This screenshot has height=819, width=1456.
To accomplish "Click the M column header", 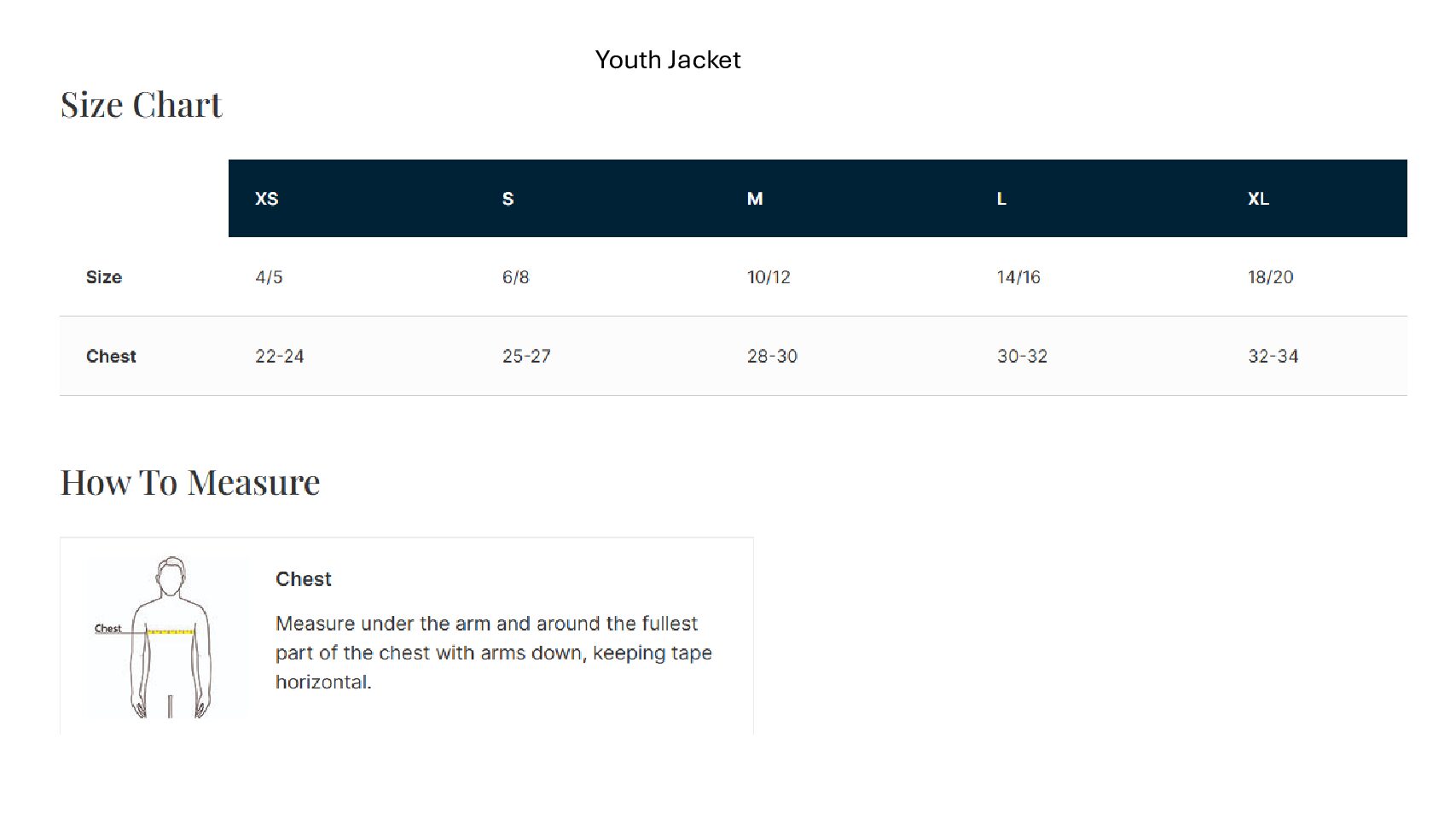I will tap(755, 199).
